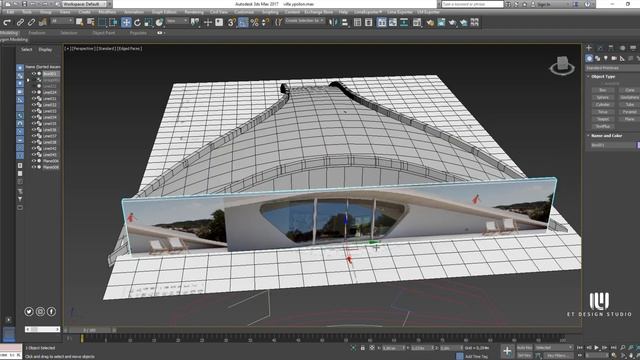This screenshot has width=640, height=360.
Task: Activate Select and Scale tool
Action: [x=148, y=22]
